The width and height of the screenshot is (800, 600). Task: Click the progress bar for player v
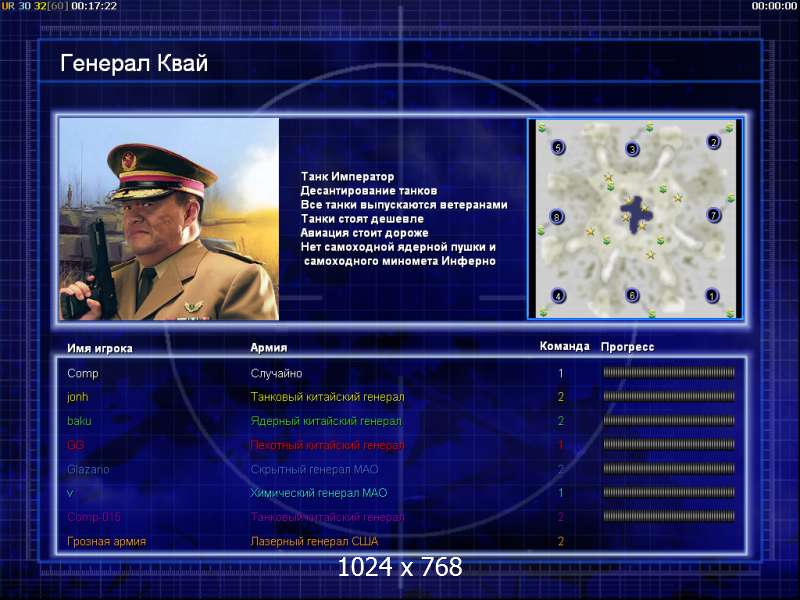pyautogui.click(x=669, y=492)
